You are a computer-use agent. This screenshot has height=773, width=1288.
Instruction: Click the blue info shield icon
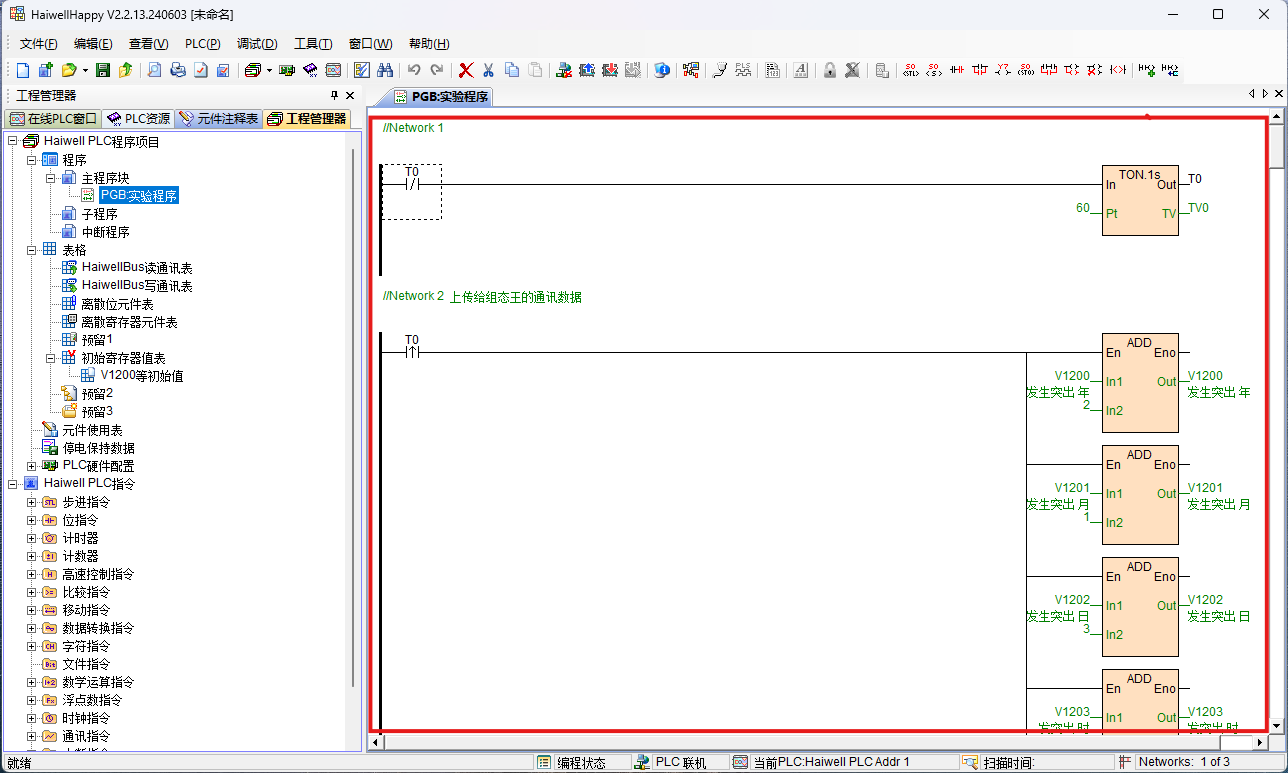point(662,70)
